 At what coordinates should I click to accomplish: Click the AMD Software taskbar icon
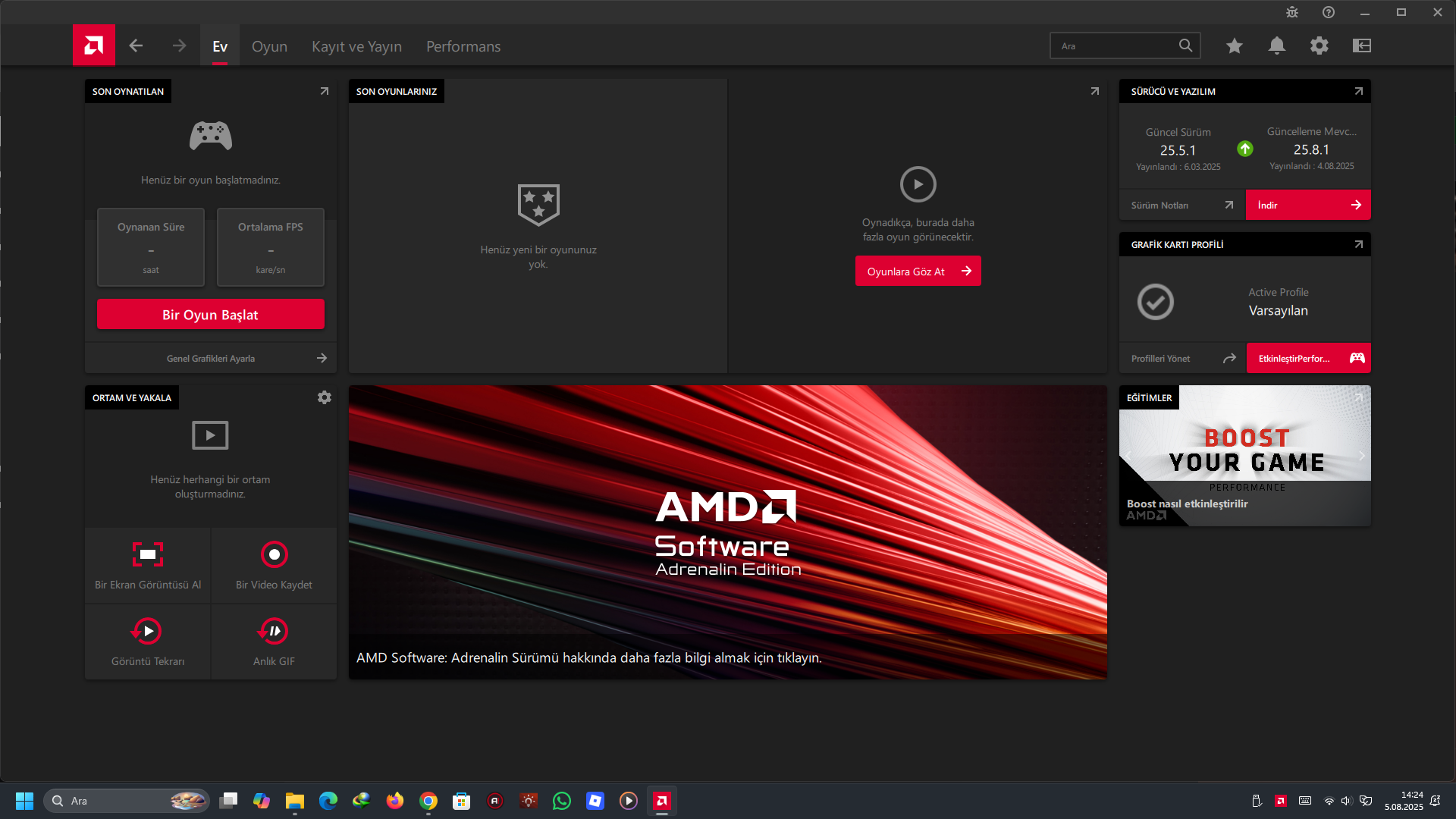point(662,801)
